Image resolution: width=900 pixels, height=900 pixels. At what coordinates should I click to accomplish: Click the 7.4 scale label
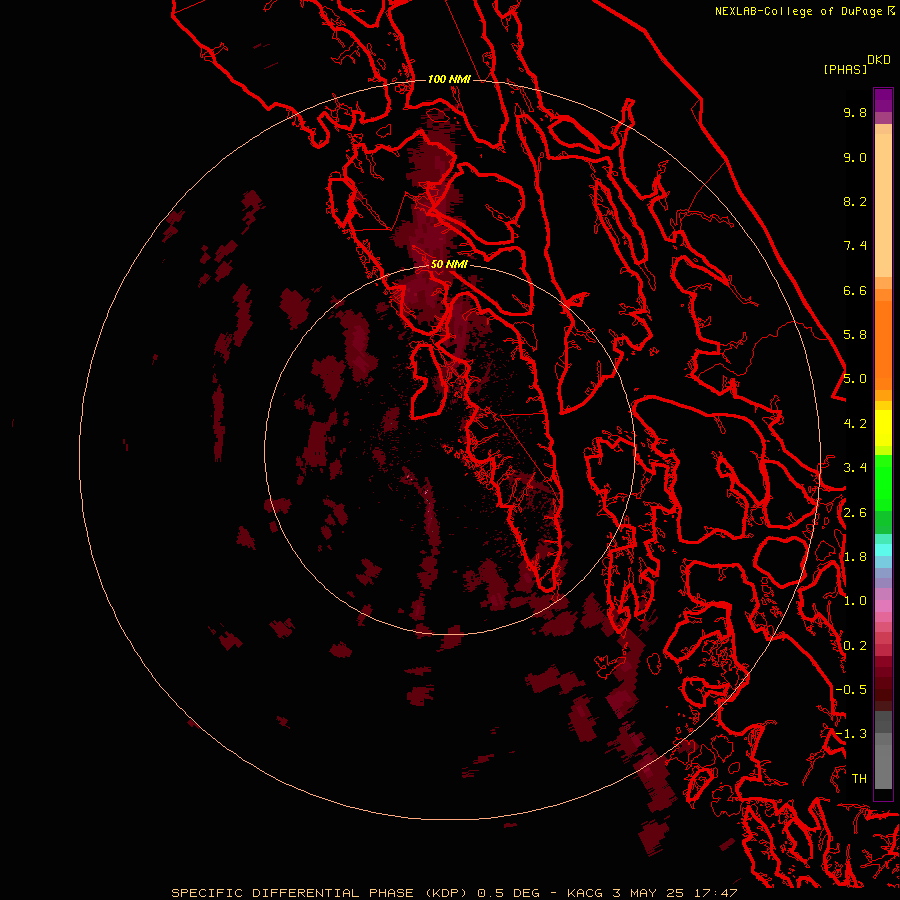tap(855, 246)
